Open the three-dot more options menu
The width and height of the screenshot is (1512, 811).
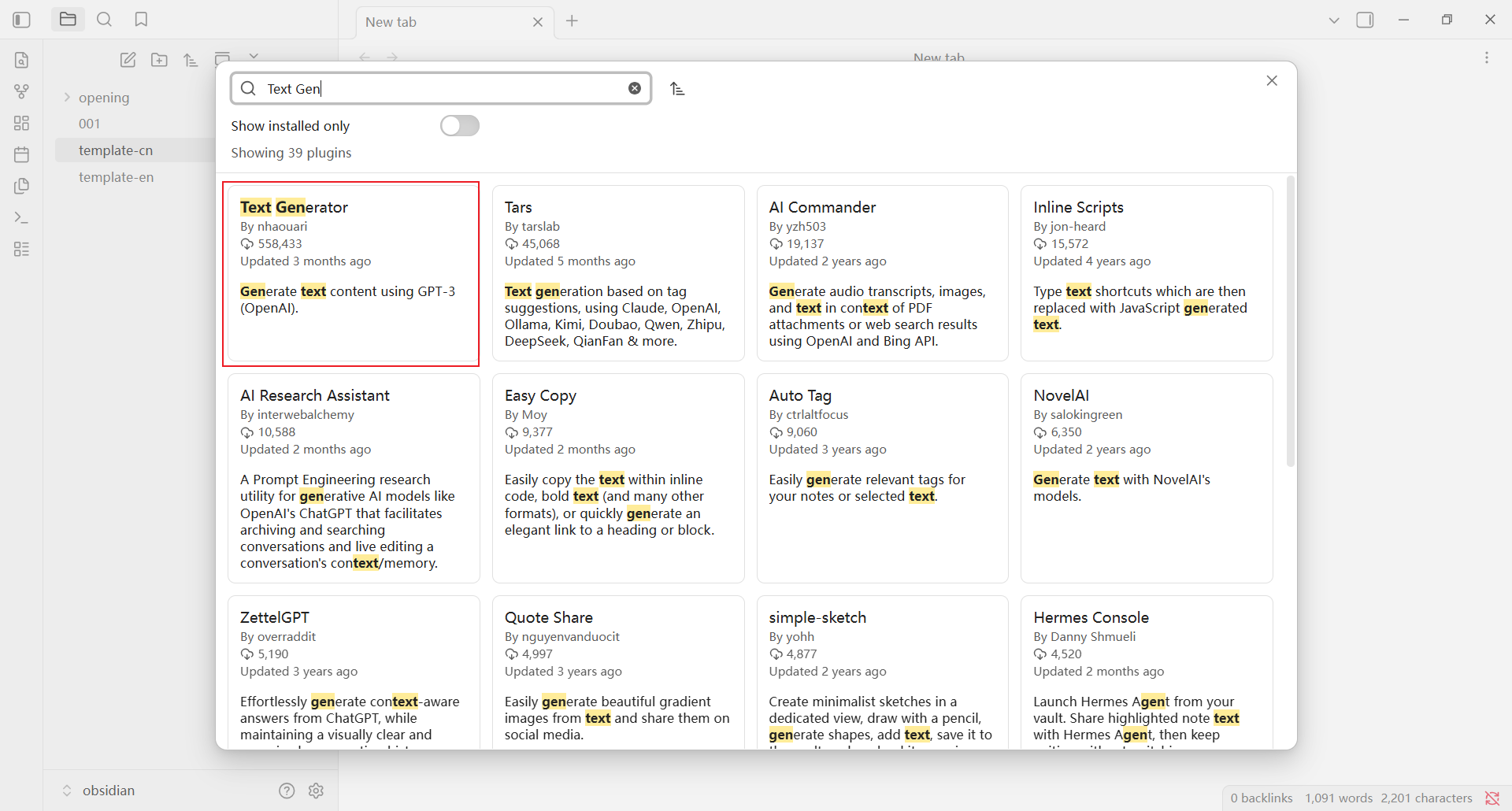[x=1487, y=57]
